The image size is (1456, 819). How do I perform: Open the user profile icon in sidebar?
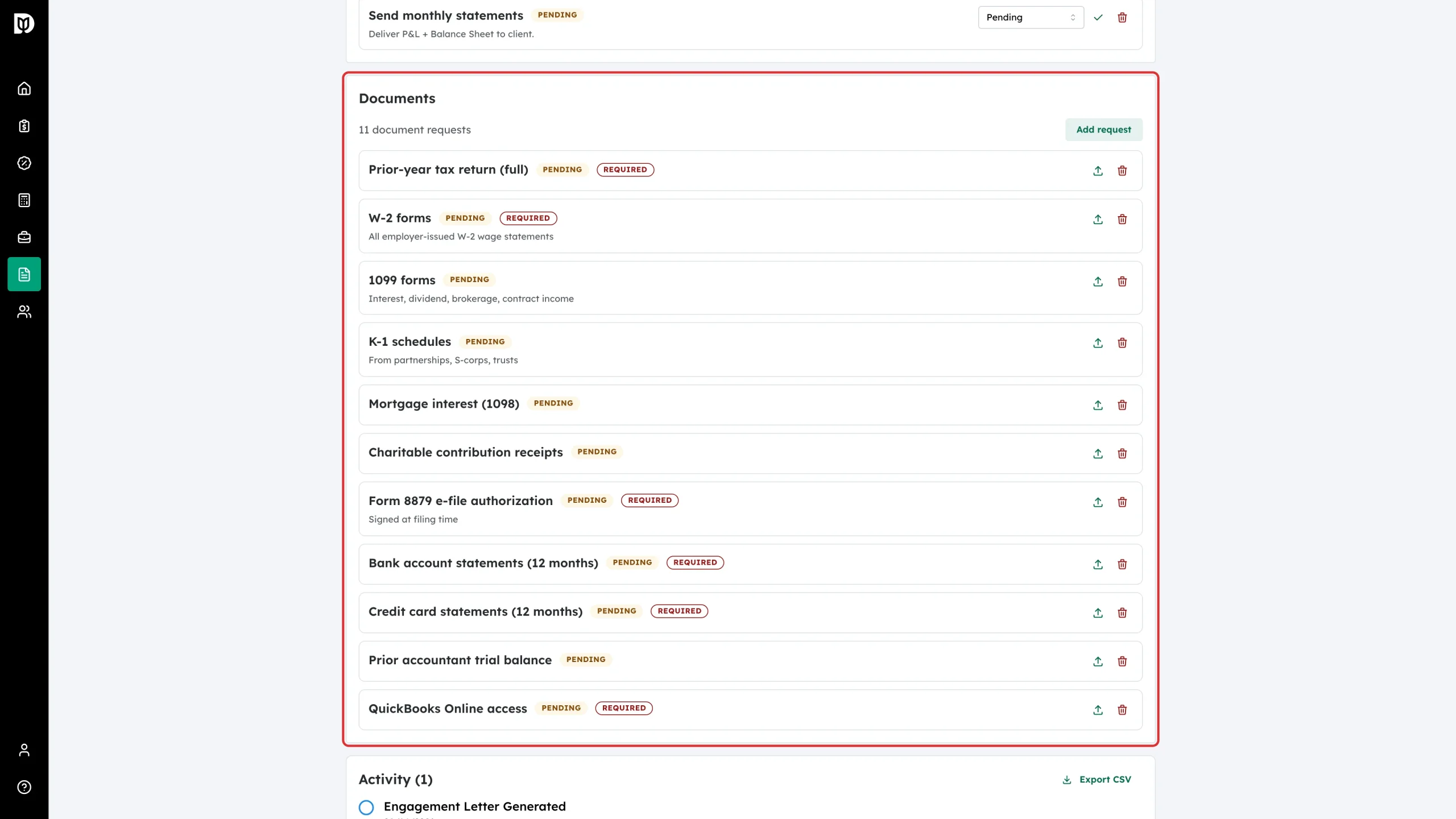click(24, 750)
